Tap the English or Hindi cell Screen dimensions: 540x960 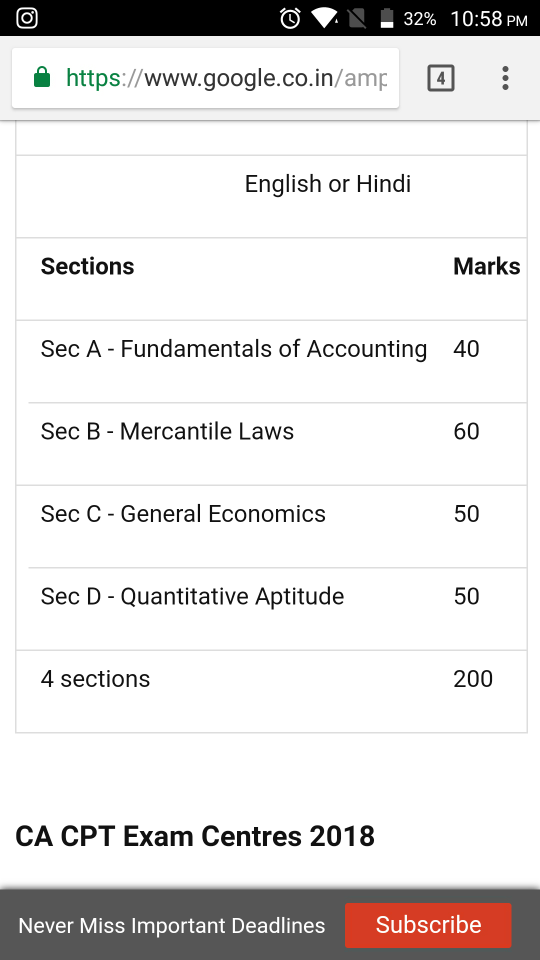click(x=328, y=184)
